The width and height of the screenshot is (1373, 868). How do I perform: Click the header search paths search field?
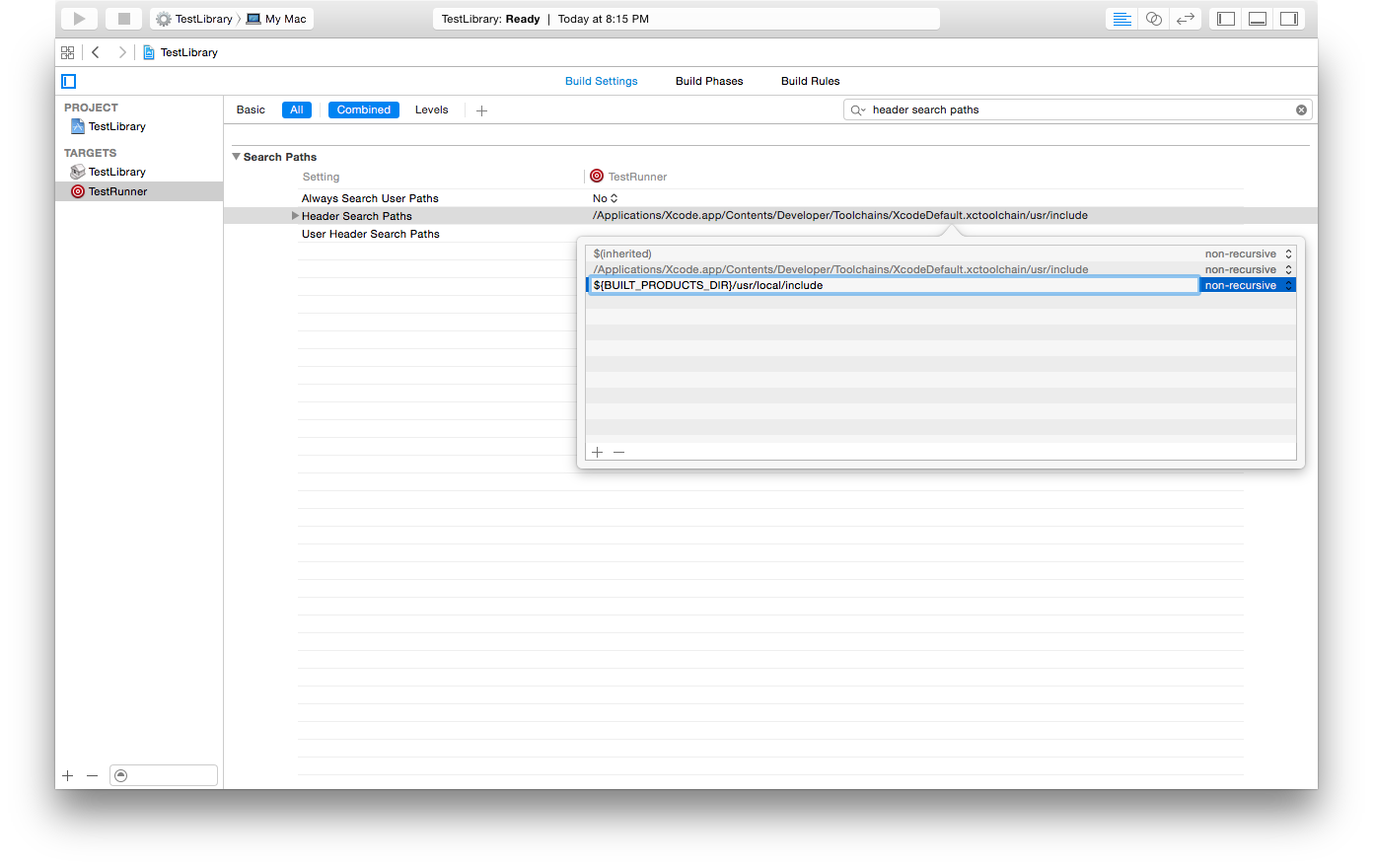1080,109
